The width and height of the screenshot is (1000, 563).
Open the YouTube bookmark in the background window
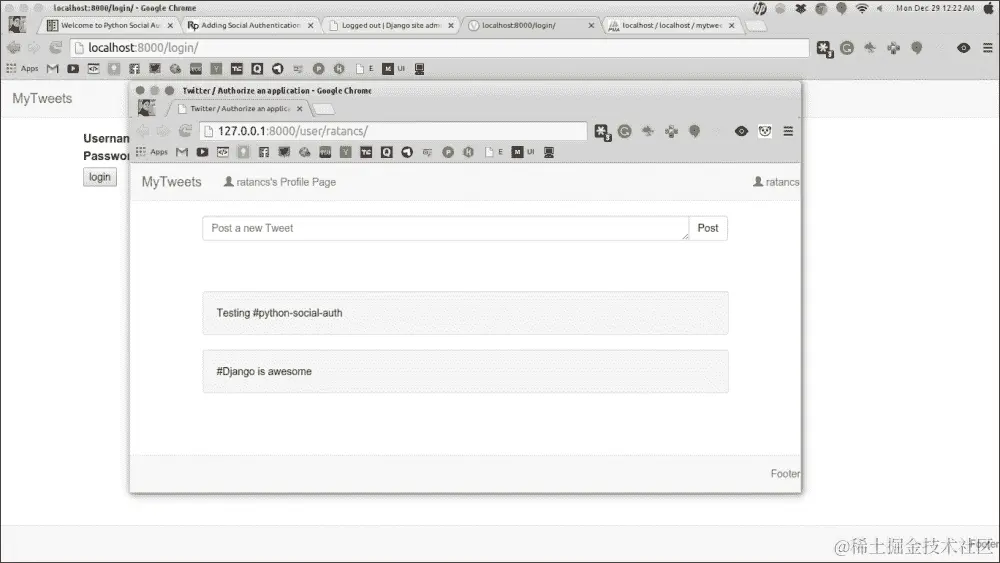click(x=73, y=68)
